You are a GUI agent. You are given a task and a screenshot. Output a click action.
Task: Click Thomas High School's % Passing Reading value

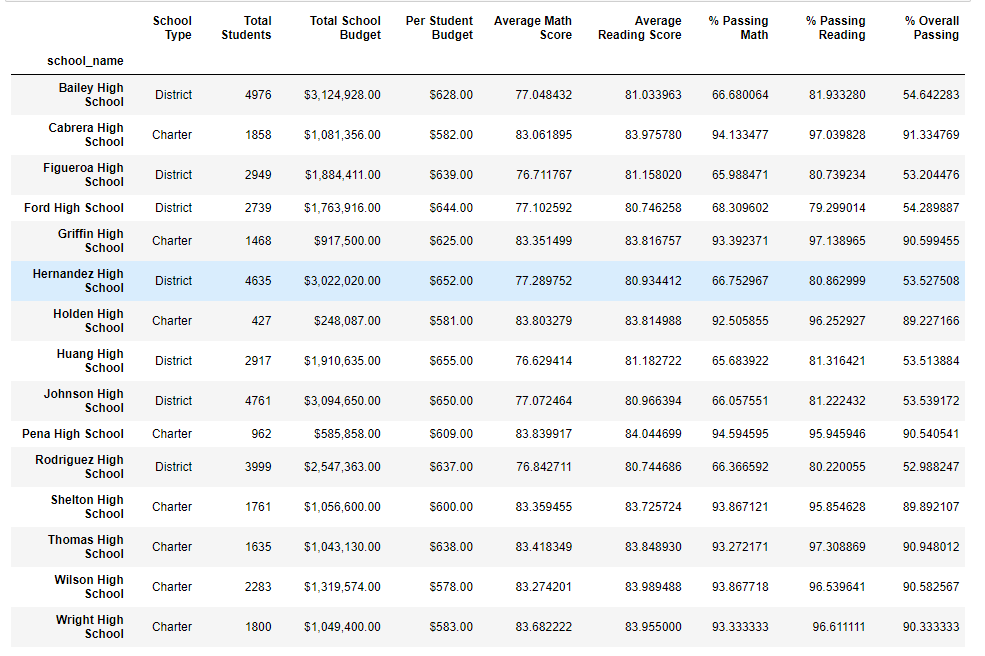[837, 547]
